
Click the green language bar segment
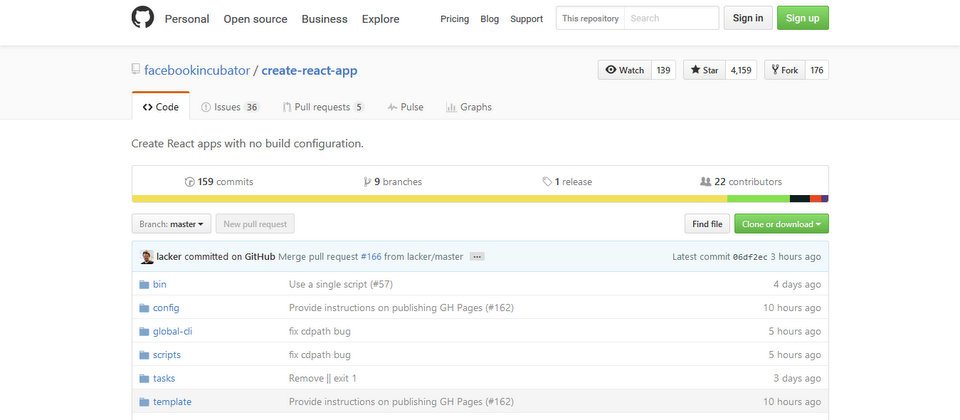(758, 199)
